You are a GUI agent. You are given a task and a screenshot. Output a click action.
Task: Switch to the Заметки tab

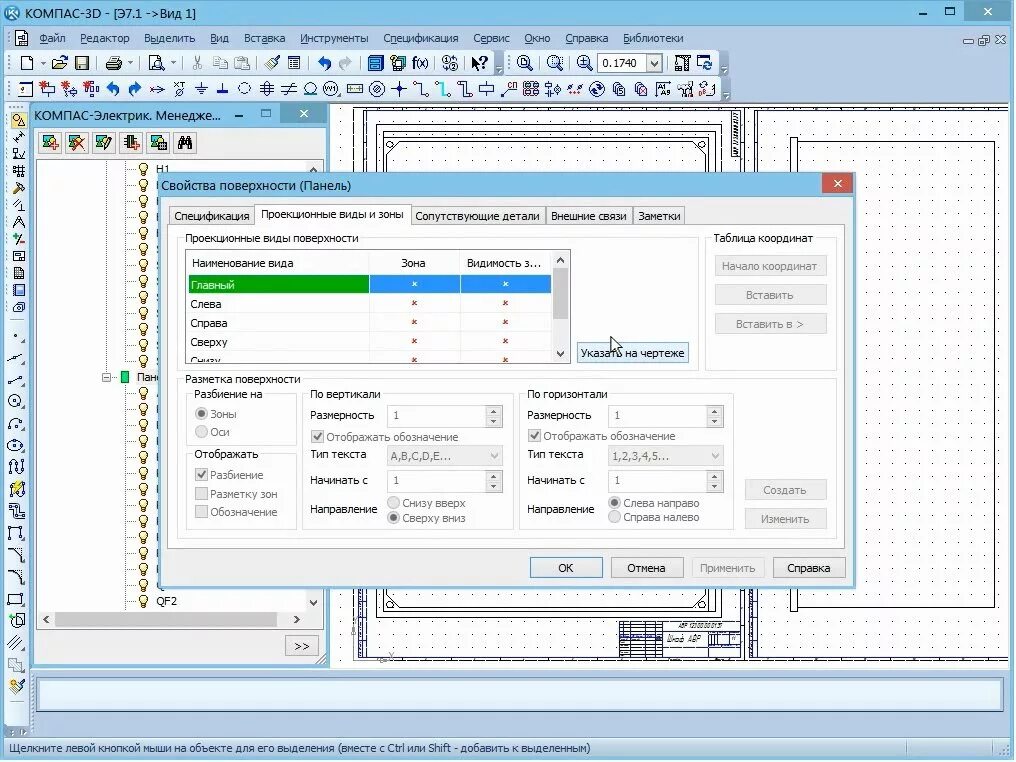click(x=659, y=216)
